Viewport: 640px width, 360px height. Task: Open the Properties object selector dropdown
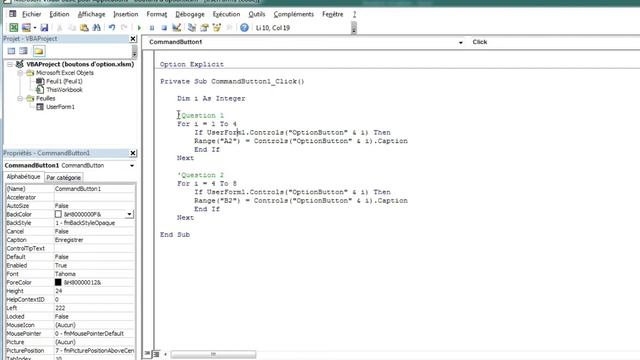(x=132, y=166)
